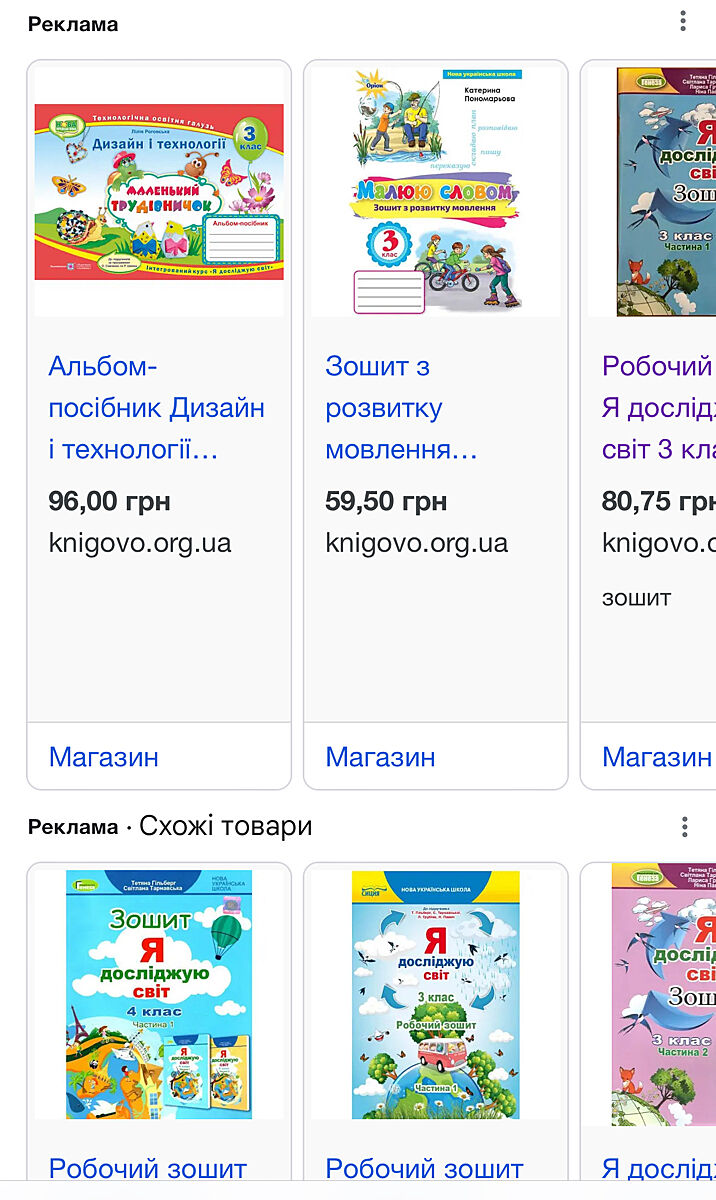Image resolution: width=716 pixels, height=1200 pixels.
Task: Open the Робочий зошит link under the 4 клас cover
Action: click(x=148, y=1168)
